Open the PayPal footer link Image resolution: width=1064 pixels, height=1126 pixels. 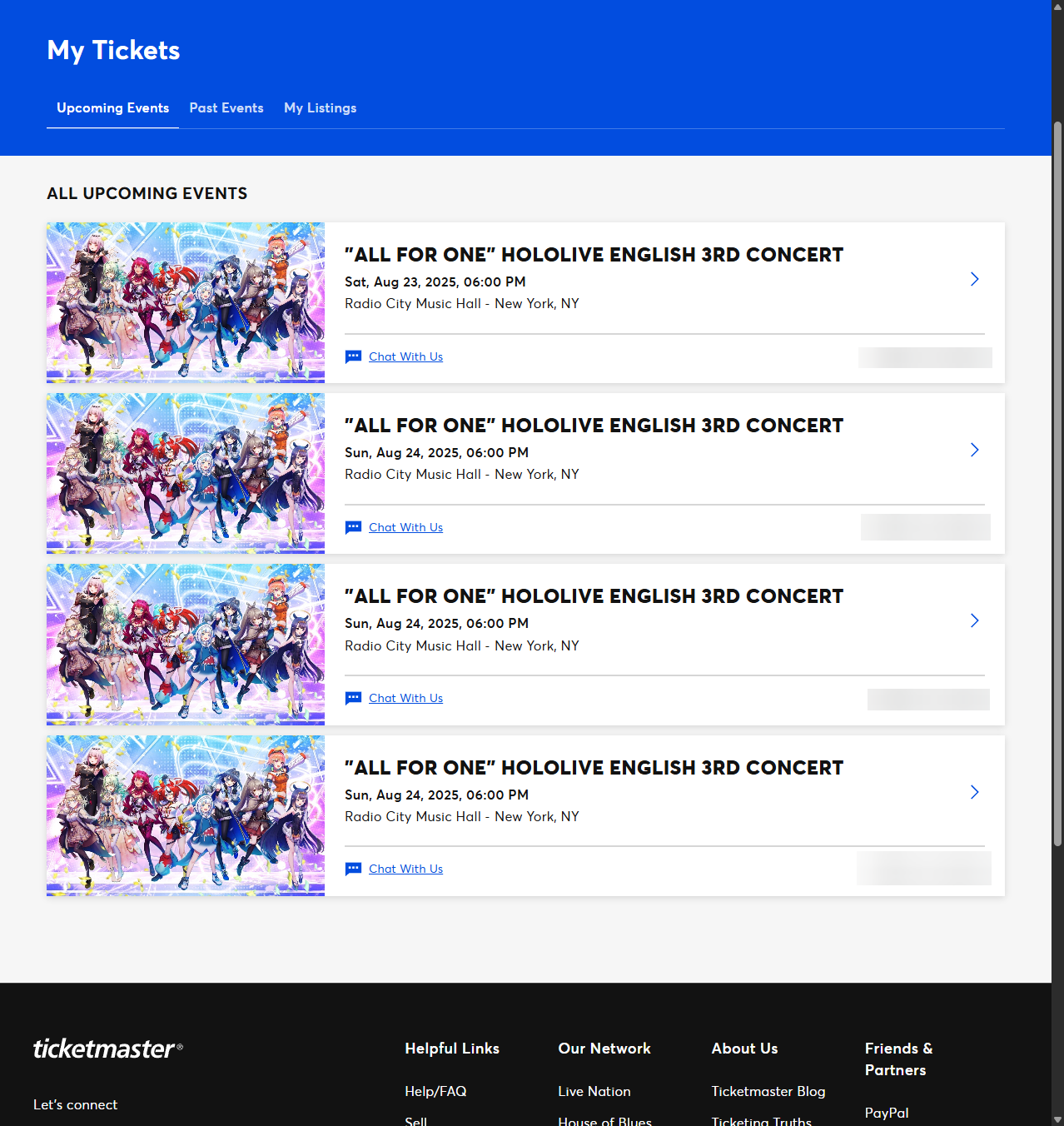(x=887, y=1113)
